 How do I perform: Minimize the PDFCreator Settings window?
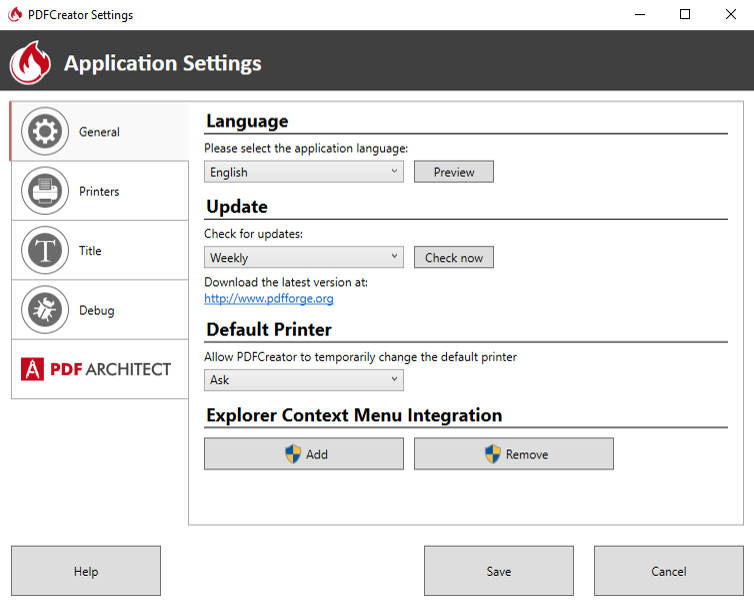640,14
